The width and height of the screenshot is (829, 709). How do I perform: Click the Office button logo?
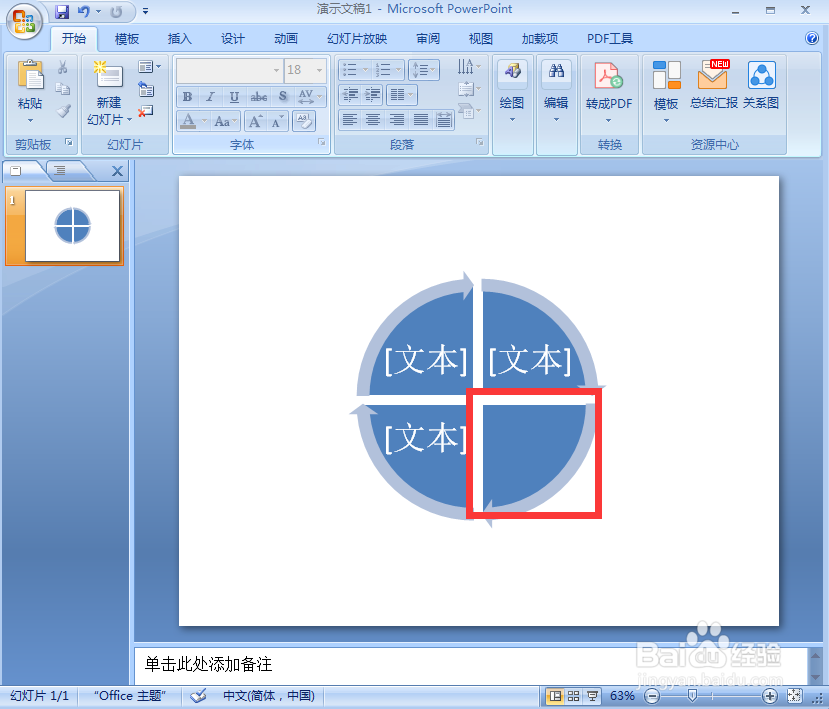click(24, 21)
